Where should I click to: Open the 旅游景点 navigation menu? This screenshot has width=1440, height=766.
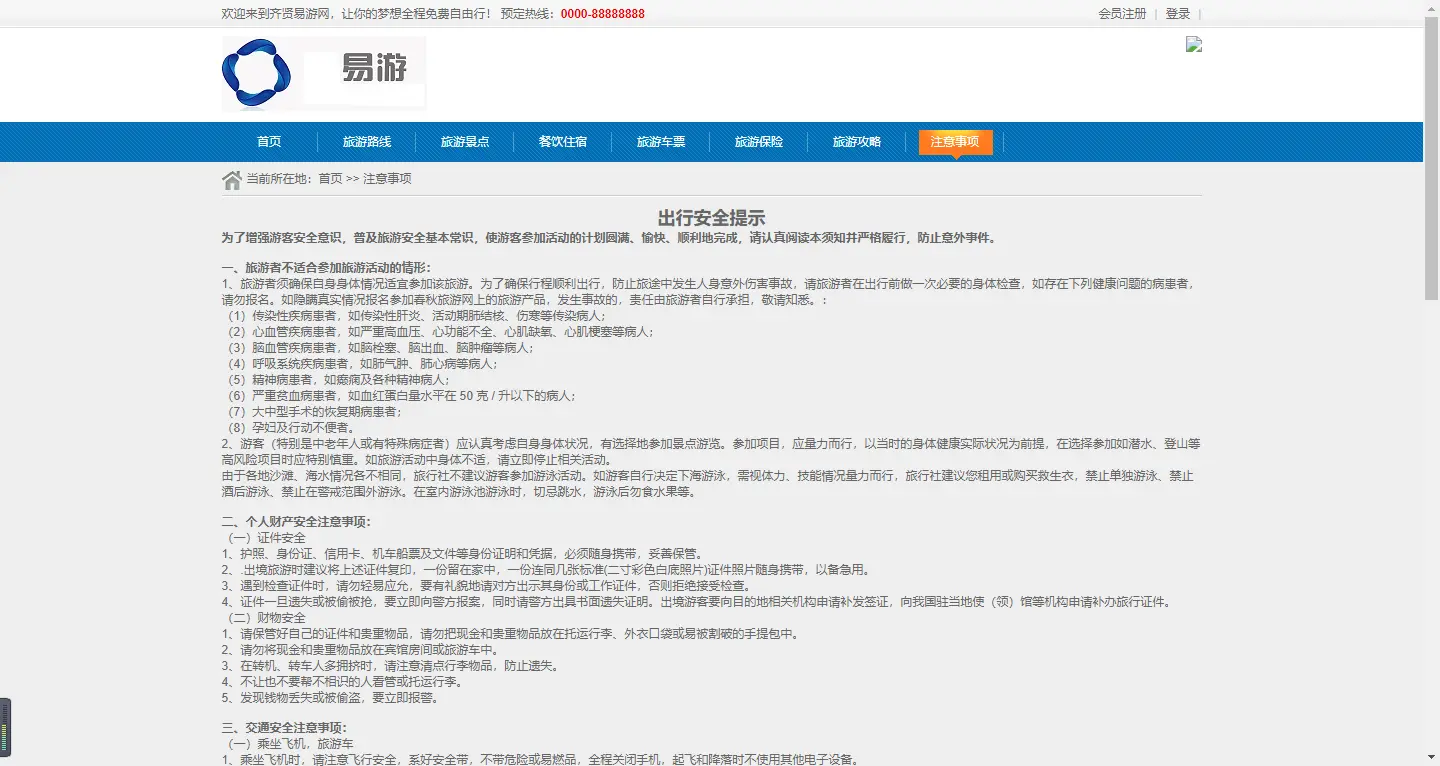pyautogui.click(x=464, y=142)
